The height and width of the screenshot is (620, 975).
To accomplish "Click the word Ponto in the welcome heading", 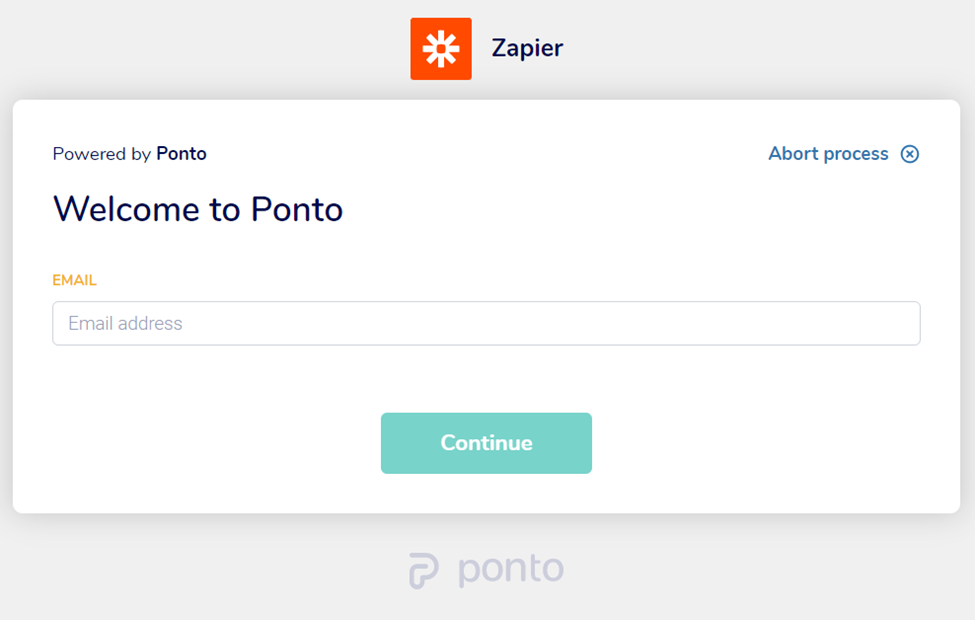I will tap(297, 209).
